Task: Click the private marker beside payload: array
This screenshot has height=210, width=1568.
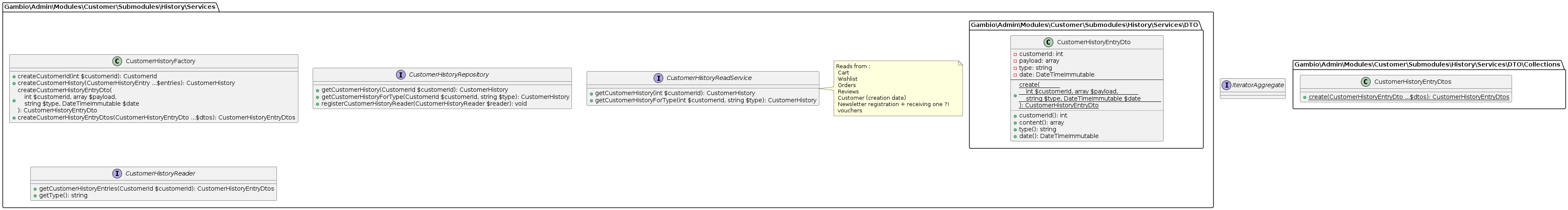Action: (x=1015, y=61)
